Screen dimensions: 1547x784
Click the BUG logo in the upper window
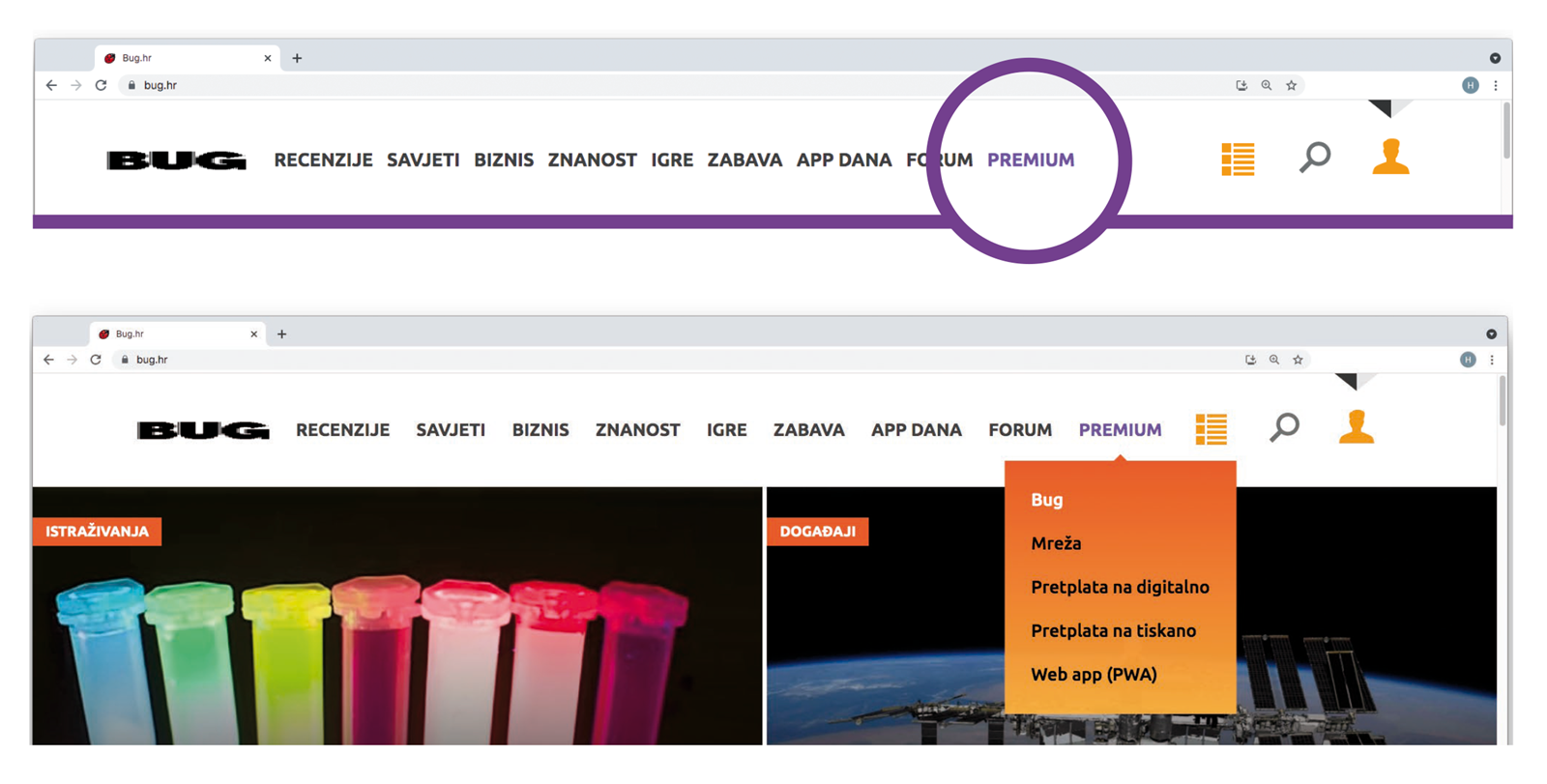[x=176, y=160]
